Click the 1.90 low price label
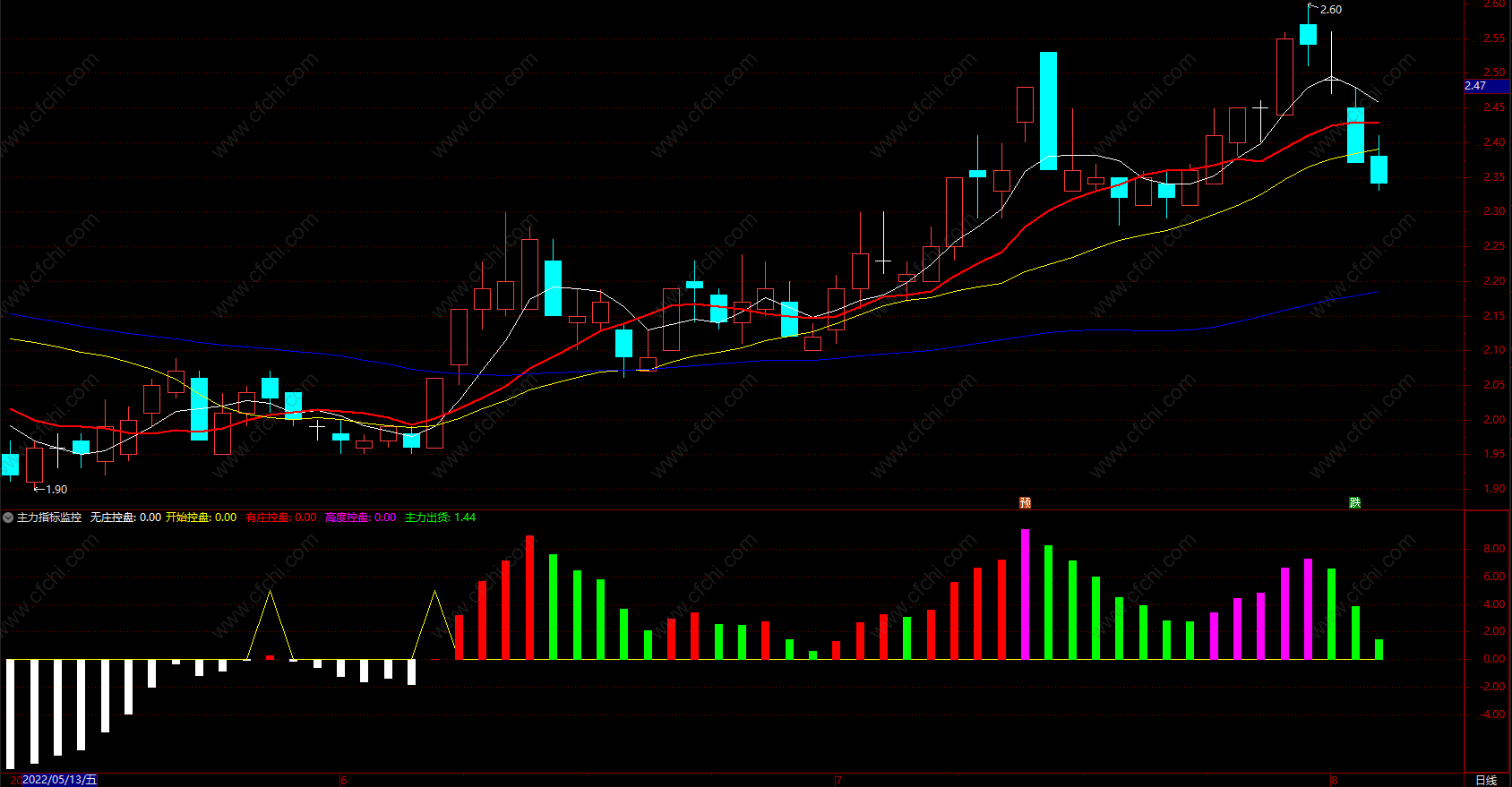The image size is (1512, 787). [x=56, y=490]
